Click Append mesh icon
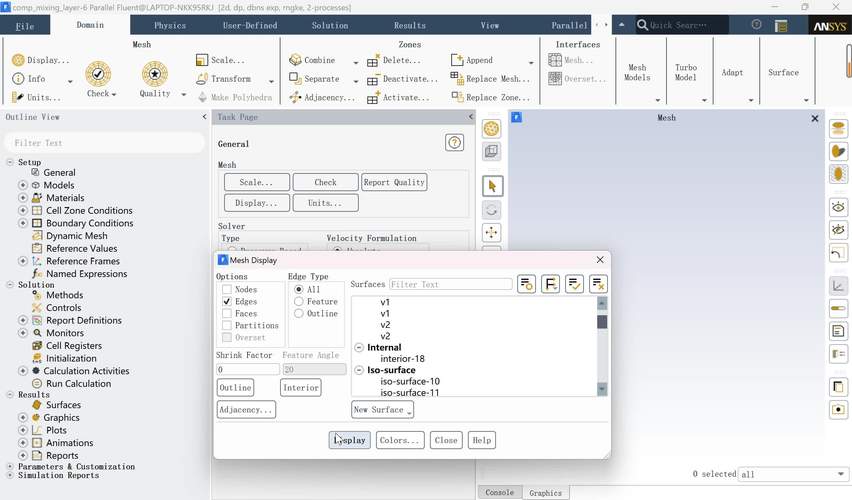852x500 pixels. pos(456,60)
